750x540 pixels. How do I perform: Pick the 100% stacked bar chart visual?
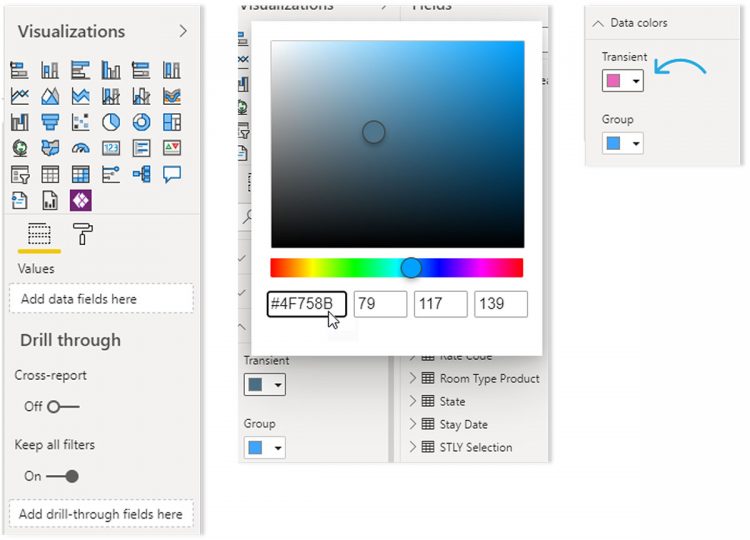tap(141, 70)
